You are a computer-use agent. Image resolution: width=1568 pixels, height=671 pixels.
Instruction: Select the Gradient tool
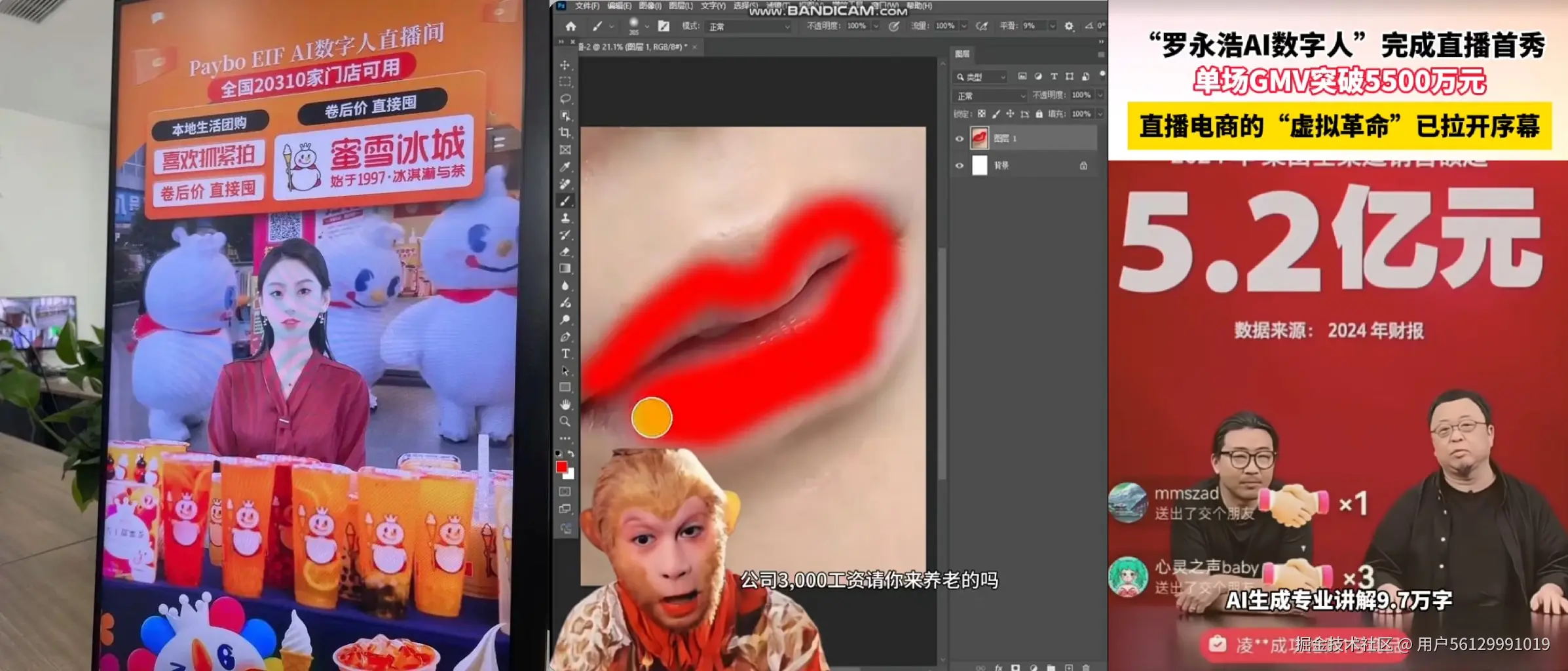point(565,269)
